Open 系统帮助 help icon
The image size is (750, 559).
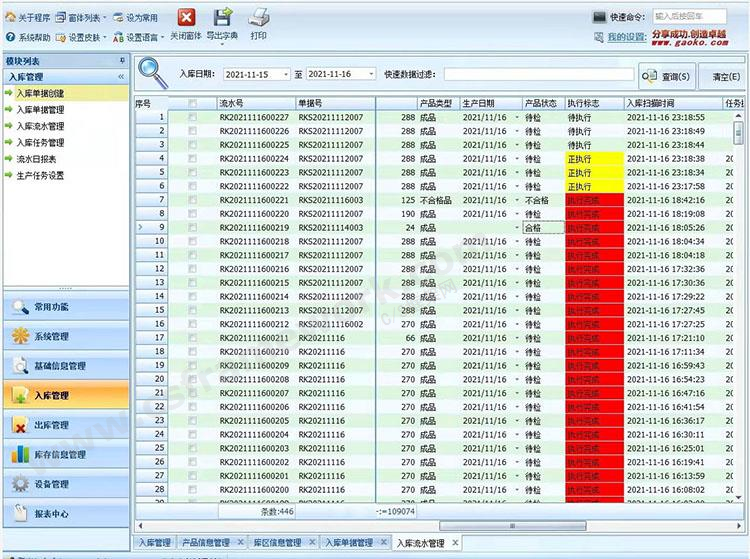click(10, 37)
